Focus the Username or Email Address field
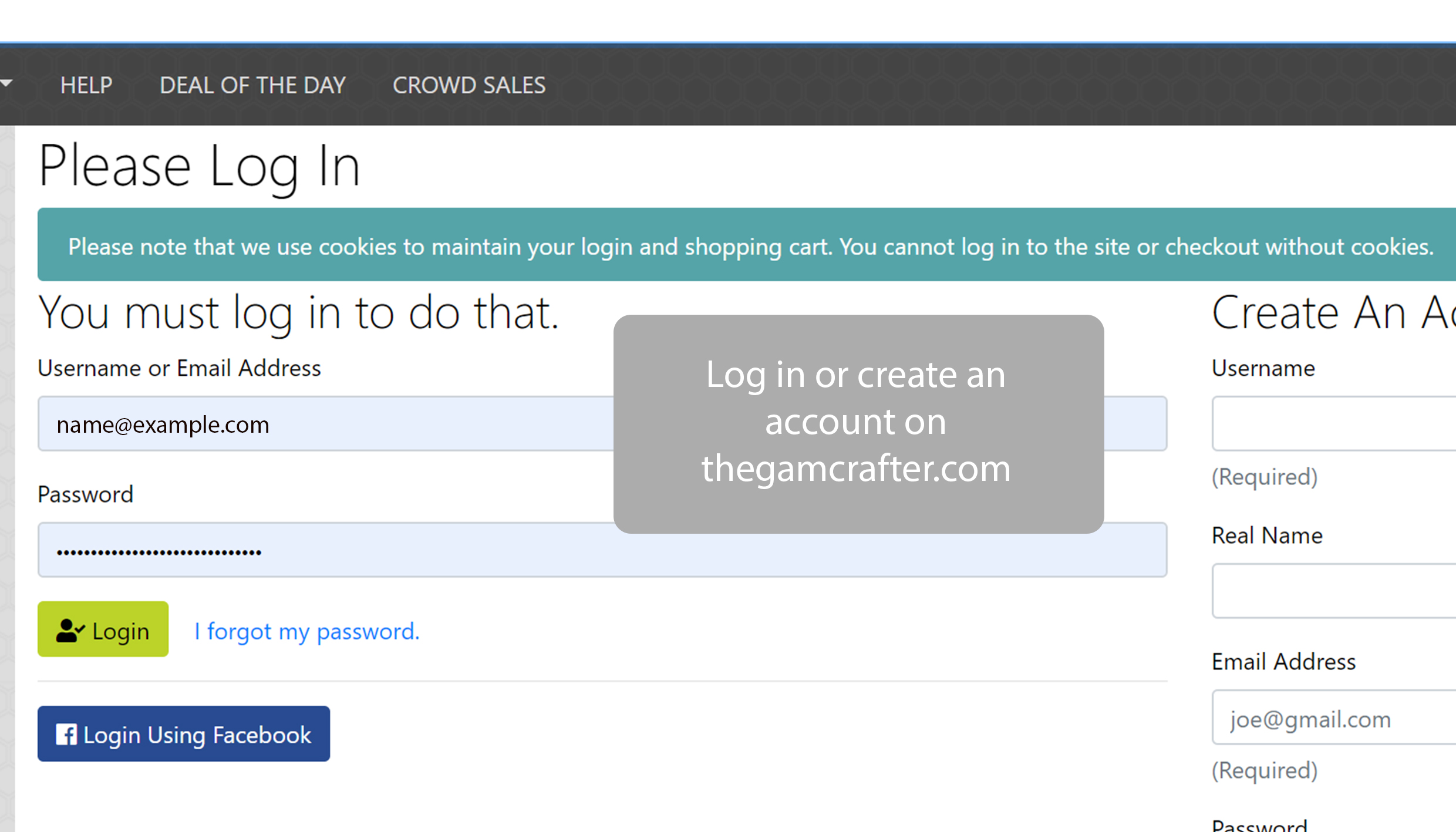 coord(323,424)
